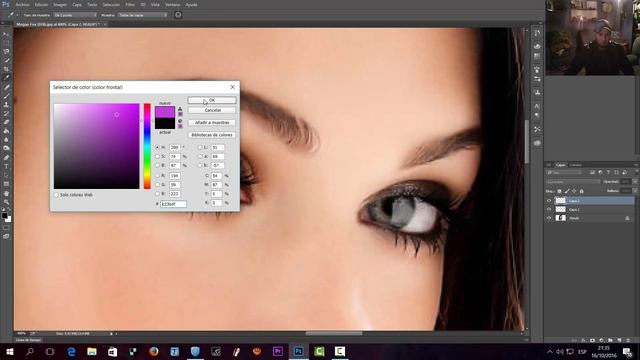Open the Opacity dropdown in Layers panel
Screen dimensions: 640x360
pos(635,182)
